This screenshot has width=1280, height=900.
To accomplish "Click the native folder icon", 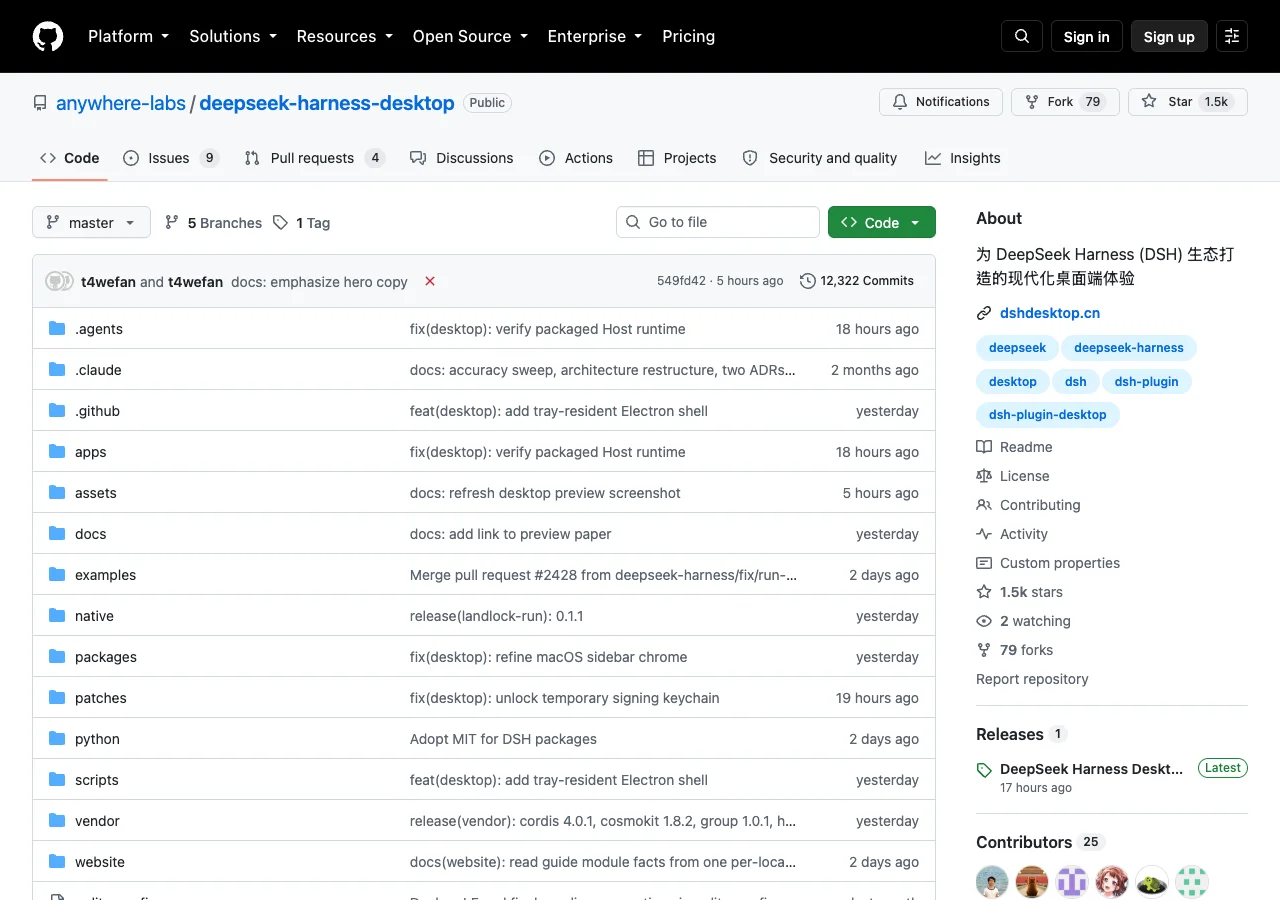I will (57, 616).
